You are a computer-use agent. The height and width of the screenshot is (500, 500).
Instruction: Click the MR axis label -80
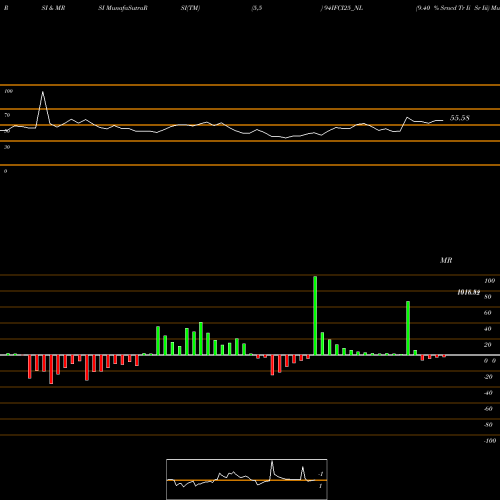click(488, 425)
